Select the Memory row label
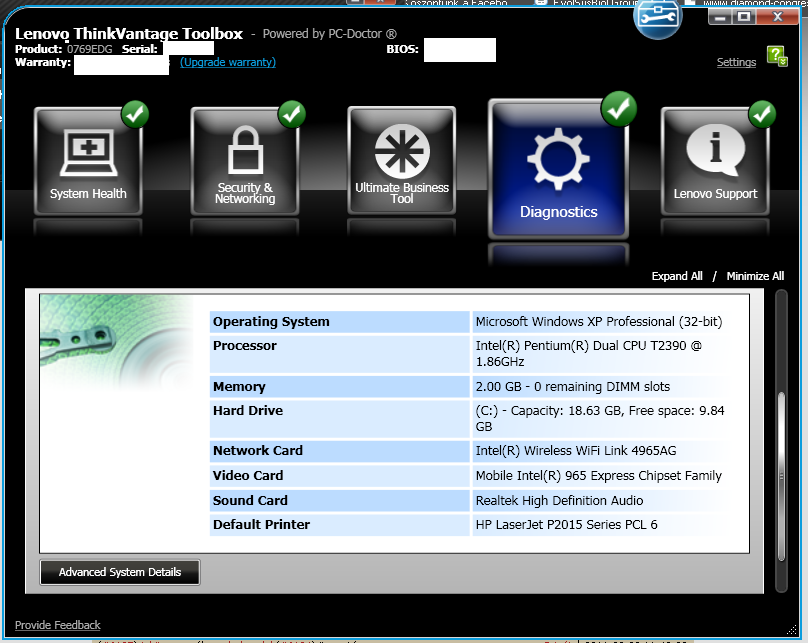The width and height of the screenshot is (808, 643). point(339,386)
